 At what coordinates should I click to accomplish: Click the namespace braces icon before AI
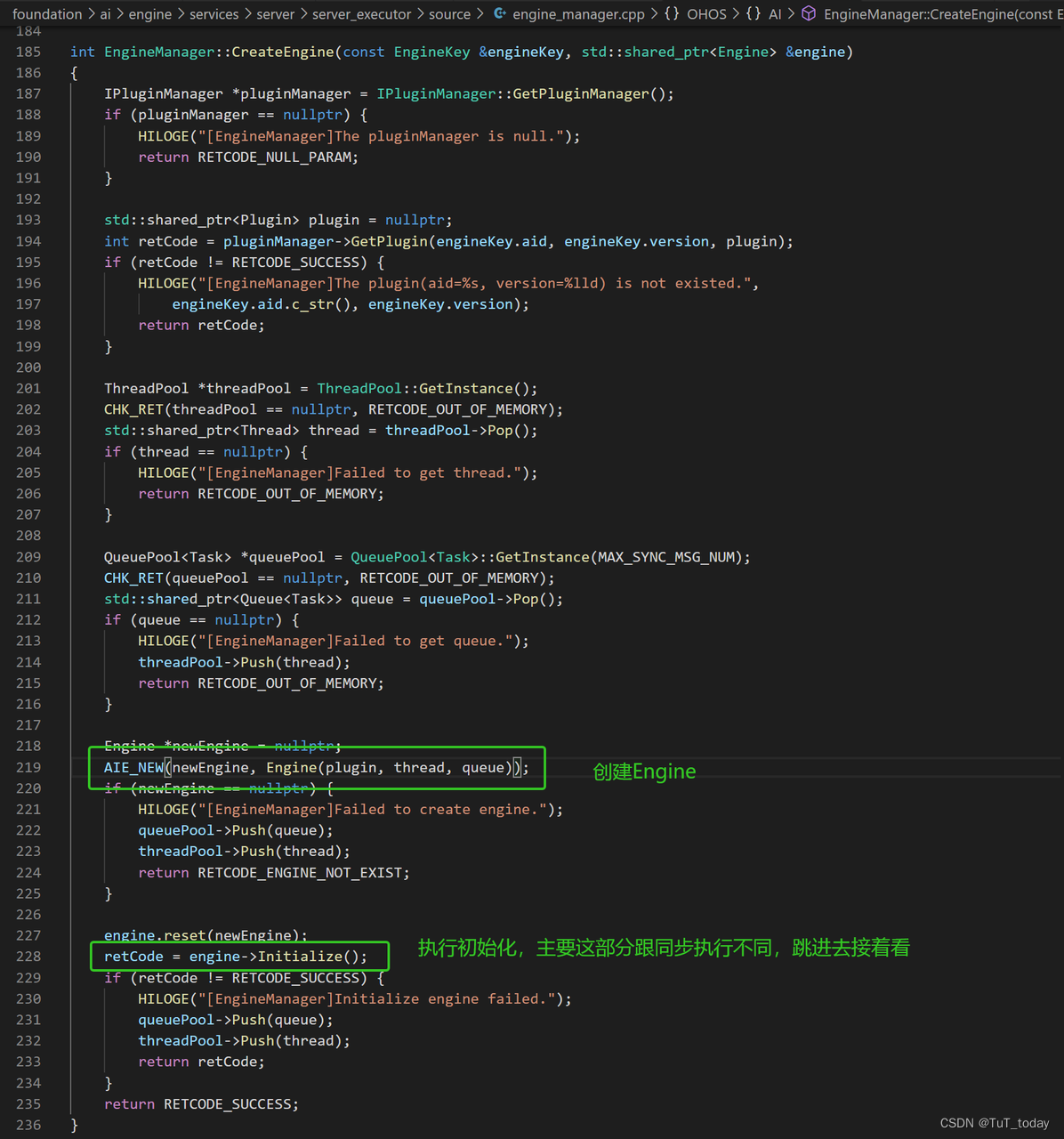[754, 14]
